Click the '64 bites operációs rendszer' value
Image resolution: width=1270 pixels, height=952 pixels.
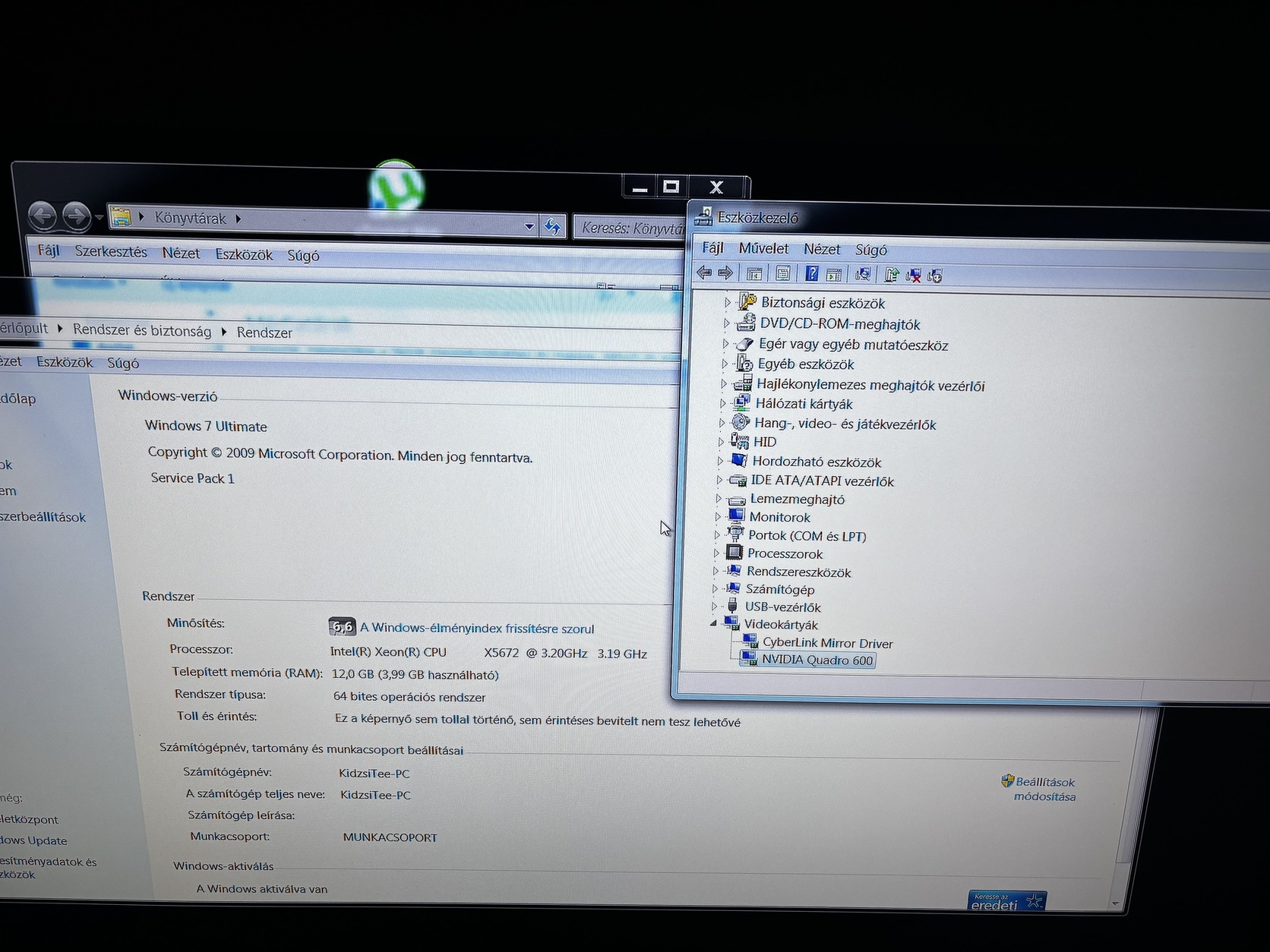point(409,696)
